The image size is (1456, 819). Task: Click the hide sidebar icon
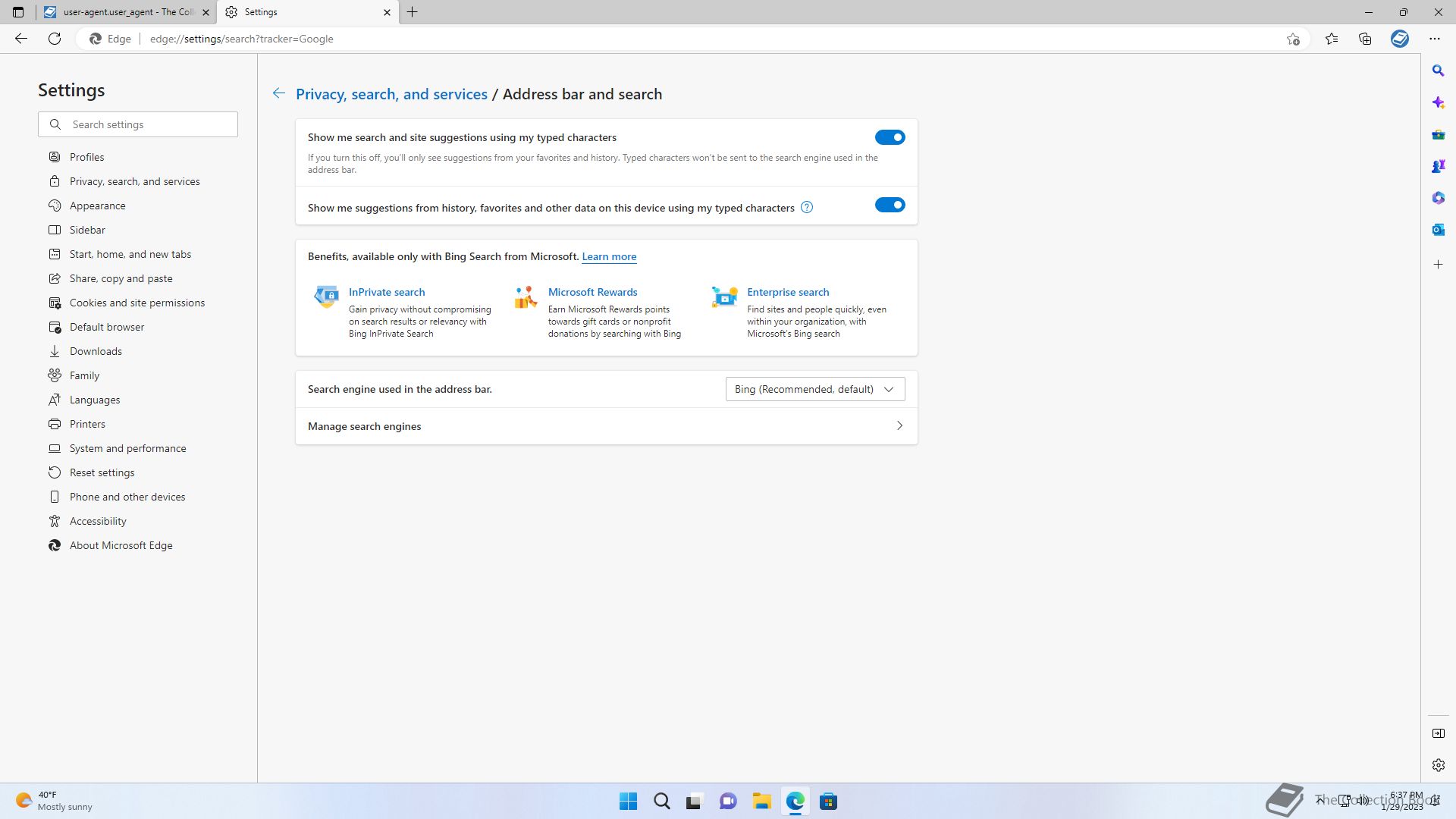tap(1439, 733)
